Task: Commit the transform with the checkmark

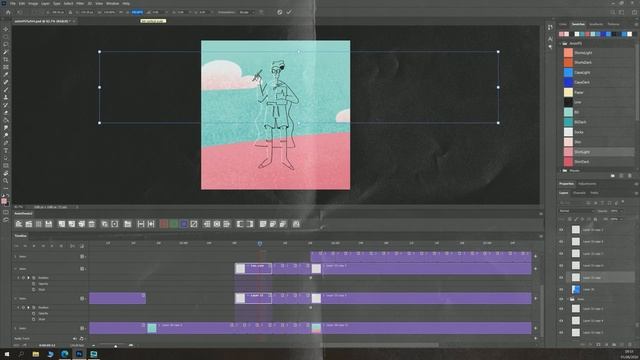Action: 289,12
